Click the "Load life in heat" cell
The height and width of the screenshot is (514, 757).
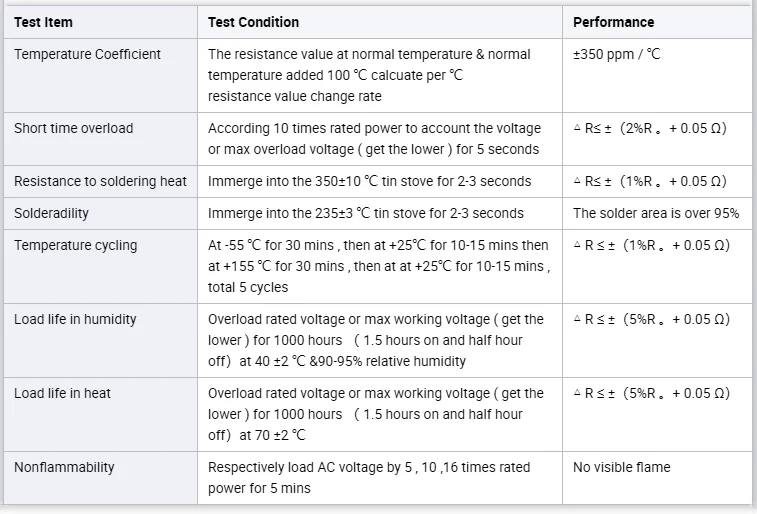coord(62,393)
